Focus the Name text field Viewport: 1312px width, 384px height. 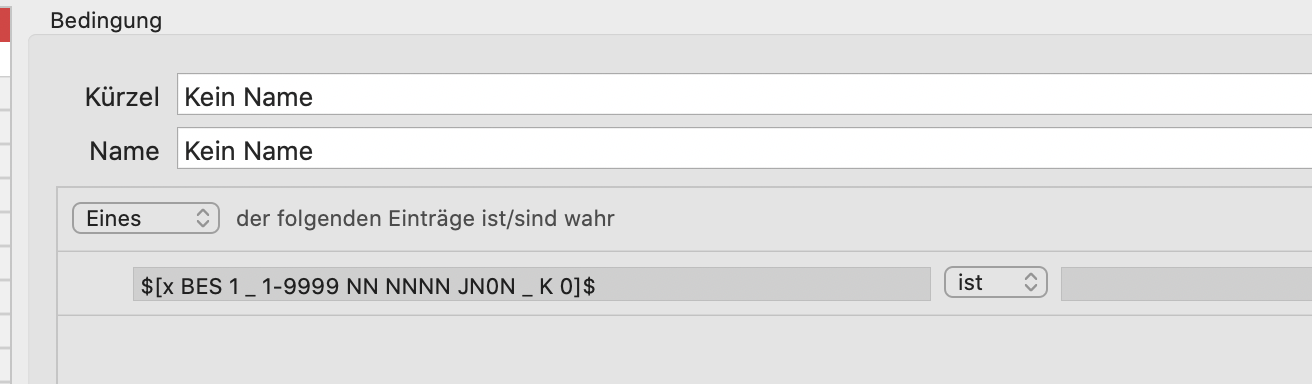[744, 150]
